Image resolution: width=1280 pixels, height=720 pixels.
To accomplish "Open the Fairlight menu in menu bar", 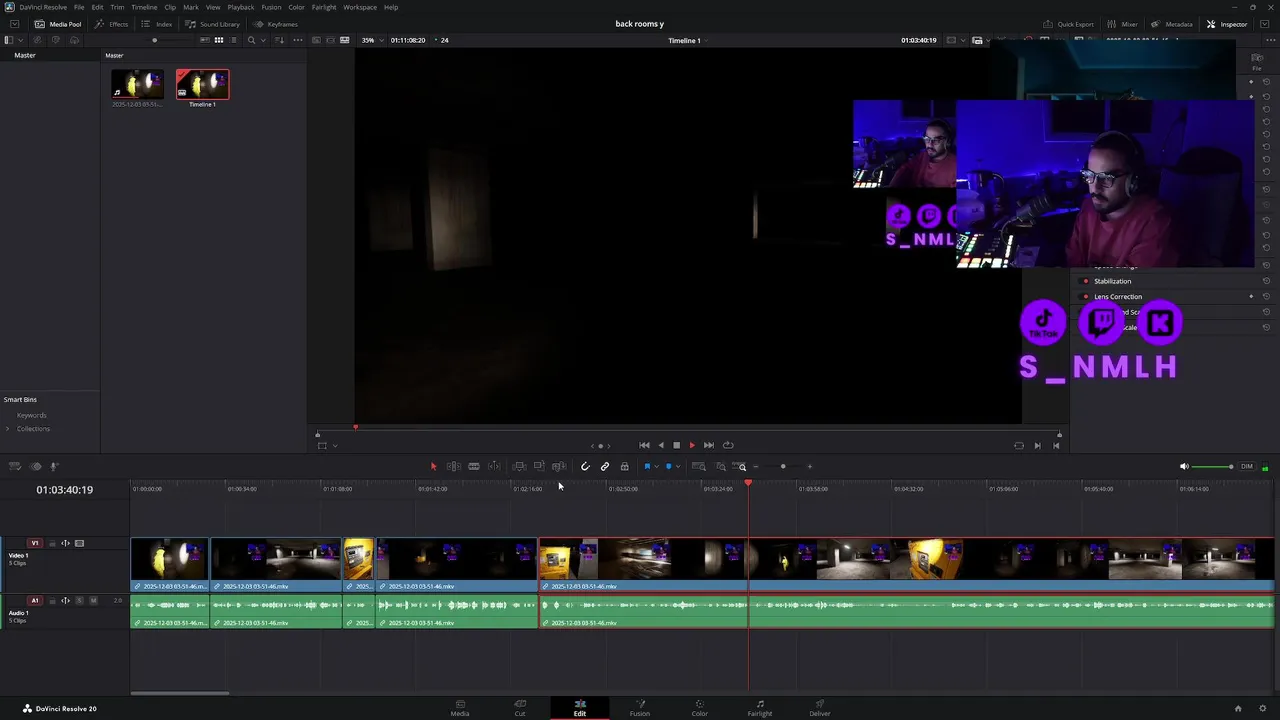I will 324,7.
